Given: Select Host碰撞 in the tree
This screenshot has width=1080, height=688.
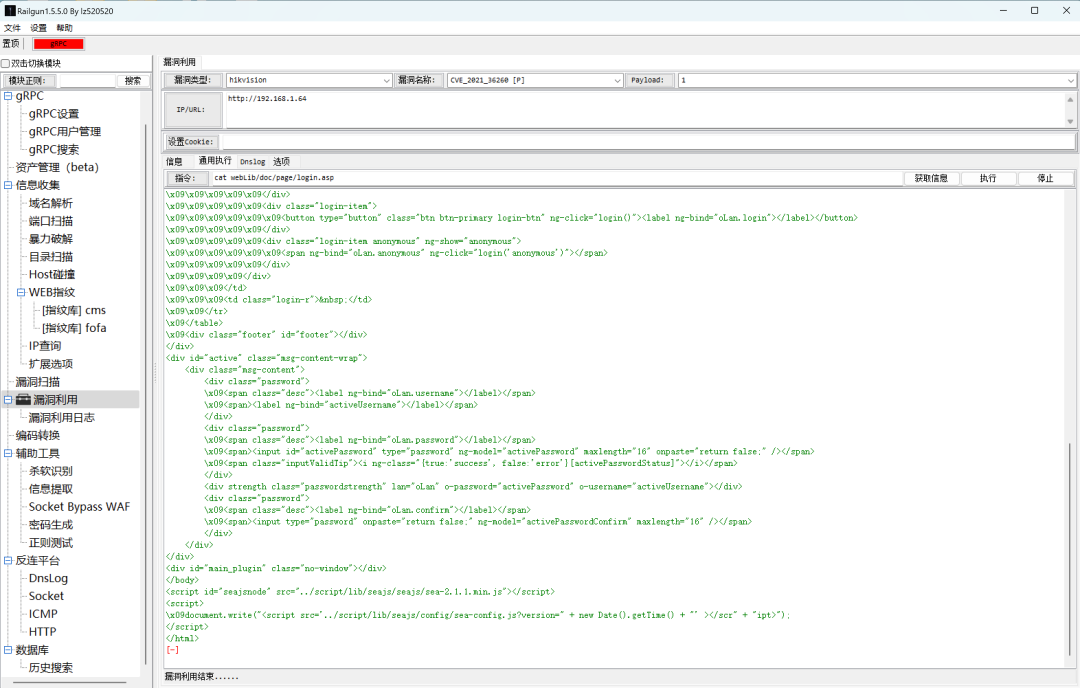Looking at the screenshot, I should [x=52, y=274].
